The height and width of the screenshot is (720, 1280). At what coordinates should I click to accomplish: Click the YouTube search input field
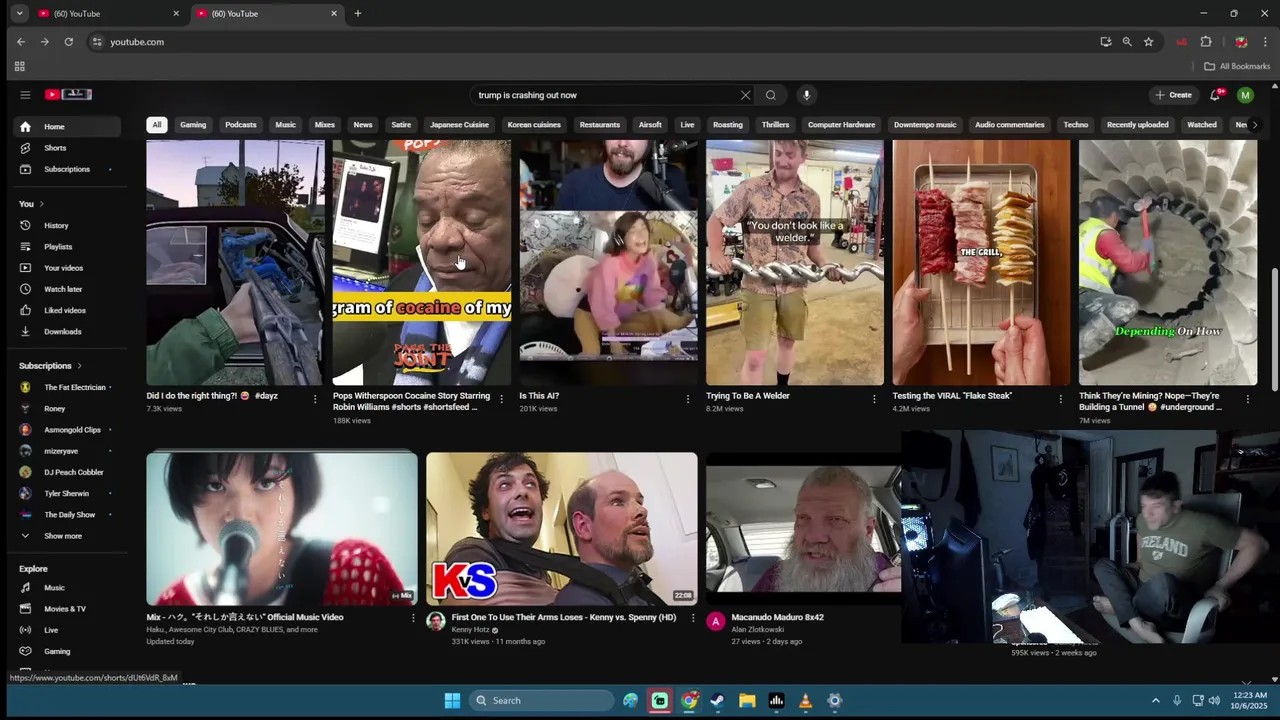click(605, 95)
